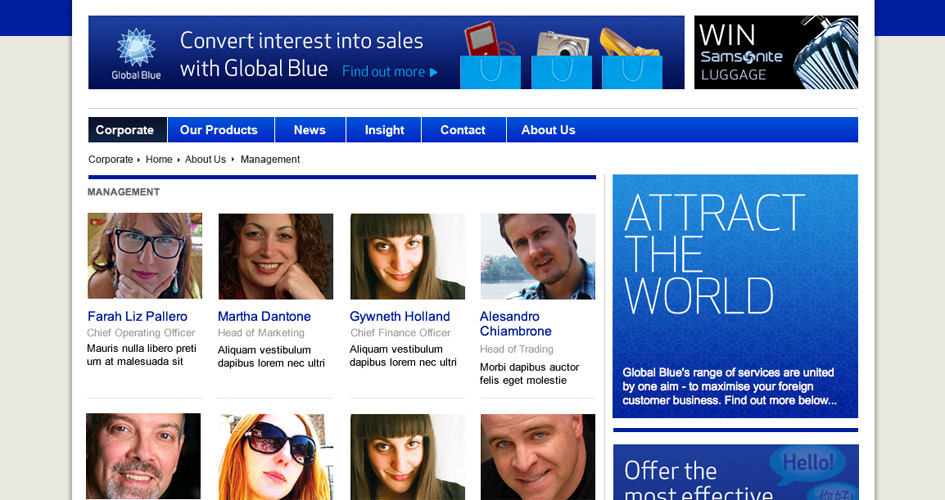
Task: Click the MANAGEMENT section heading
Action: 124,192
